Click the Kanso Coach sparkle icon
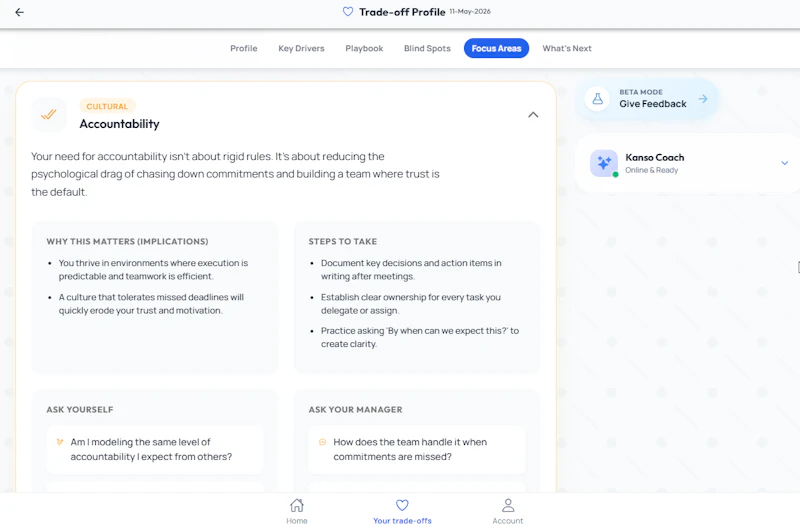The width and height of the screenshot is (800, 527). coord(604,163)
